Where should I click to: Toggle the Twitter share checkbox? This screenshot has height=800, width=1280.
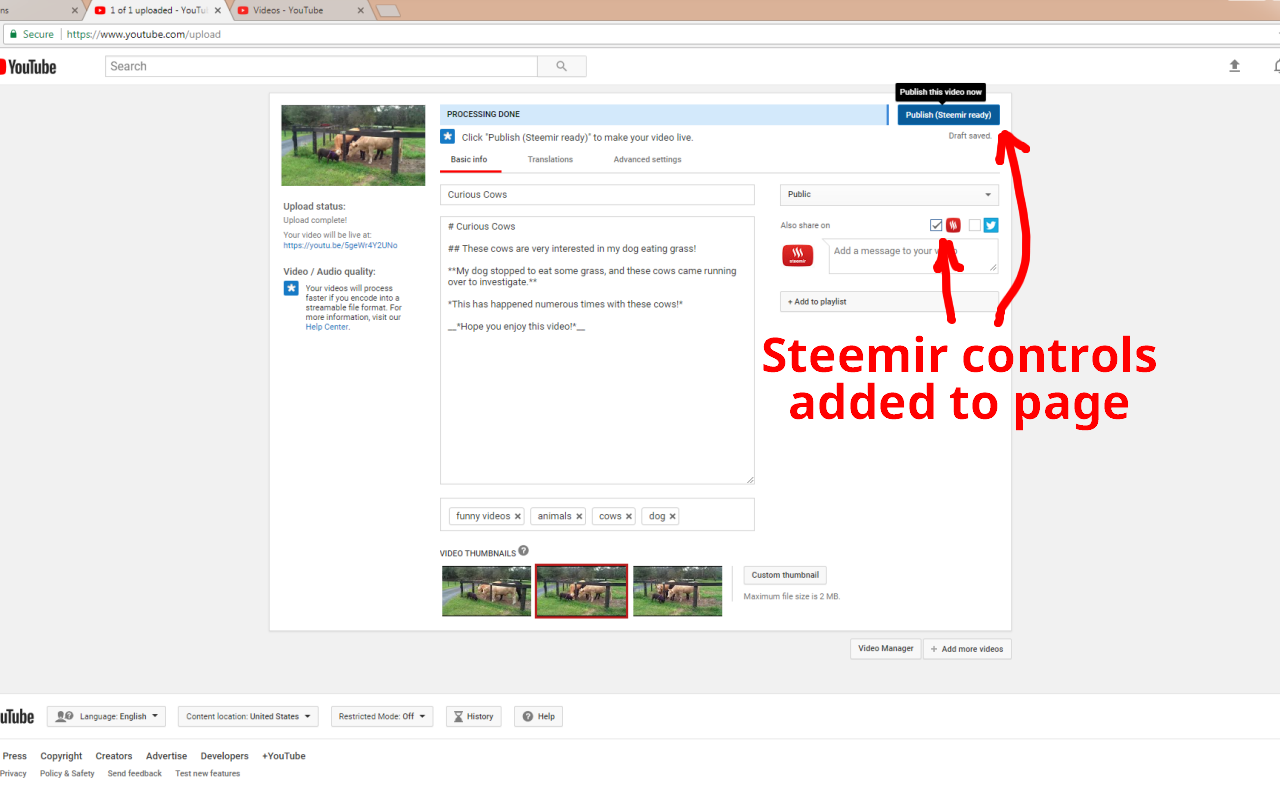click(x=975, y=225)
